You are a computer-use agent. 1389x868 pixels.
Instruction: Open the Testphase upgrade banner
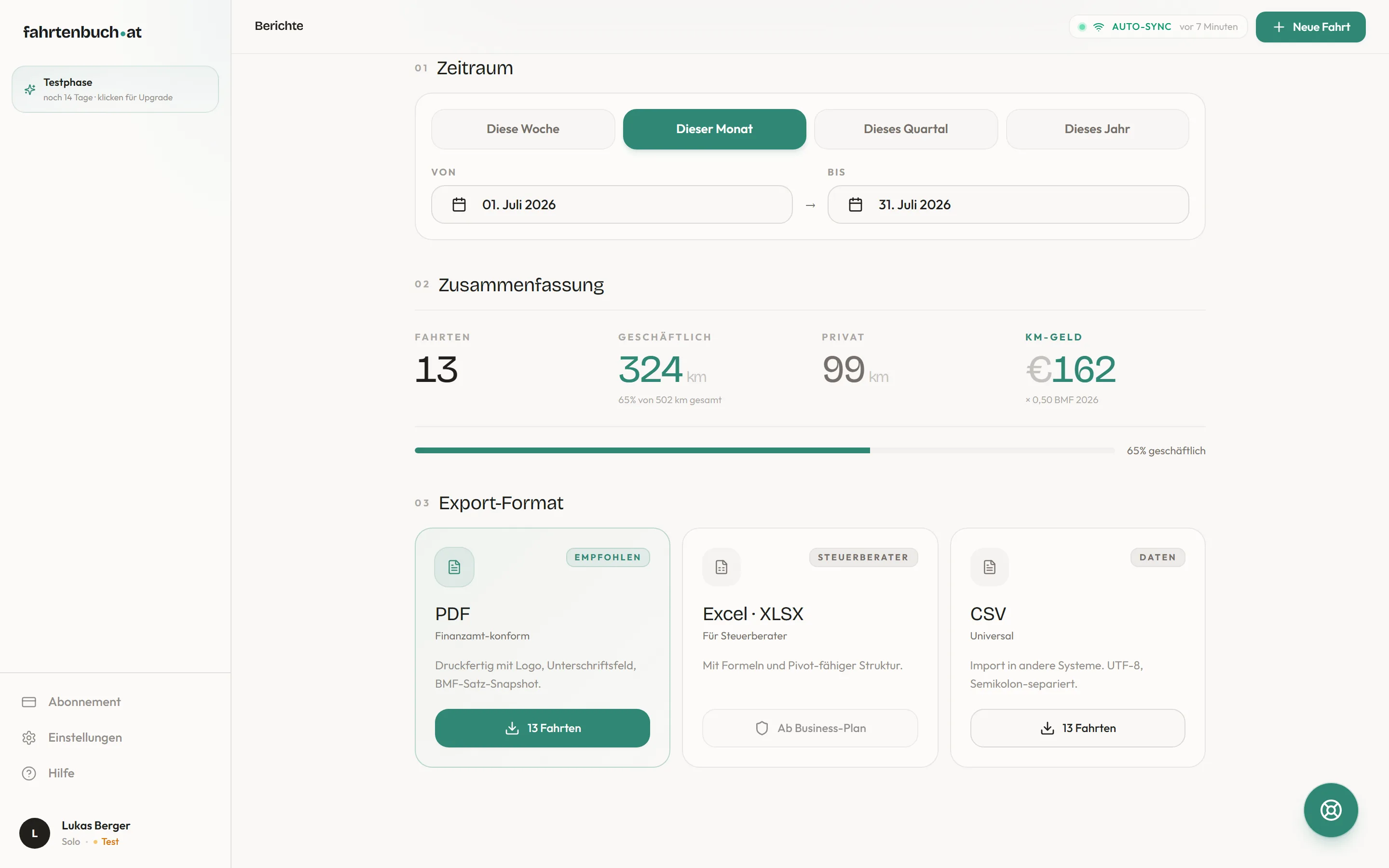[115, 89]
